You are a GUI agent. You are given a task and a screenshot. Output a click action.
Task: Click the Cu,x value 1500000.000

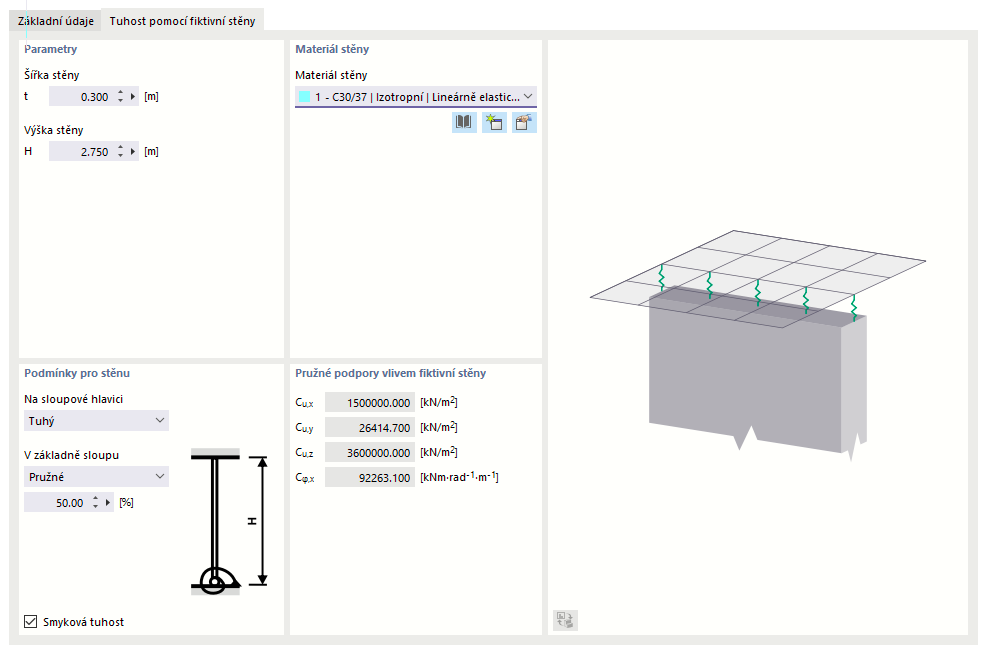(x=370, y=402)
